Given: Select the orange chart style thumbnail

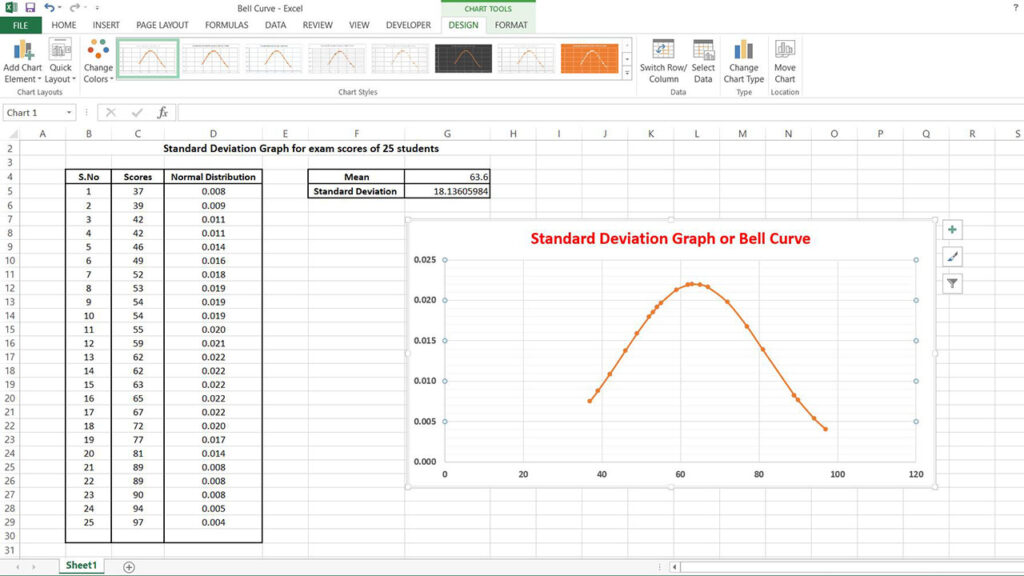Looking at the screenshot, I should tap(591, 58).
